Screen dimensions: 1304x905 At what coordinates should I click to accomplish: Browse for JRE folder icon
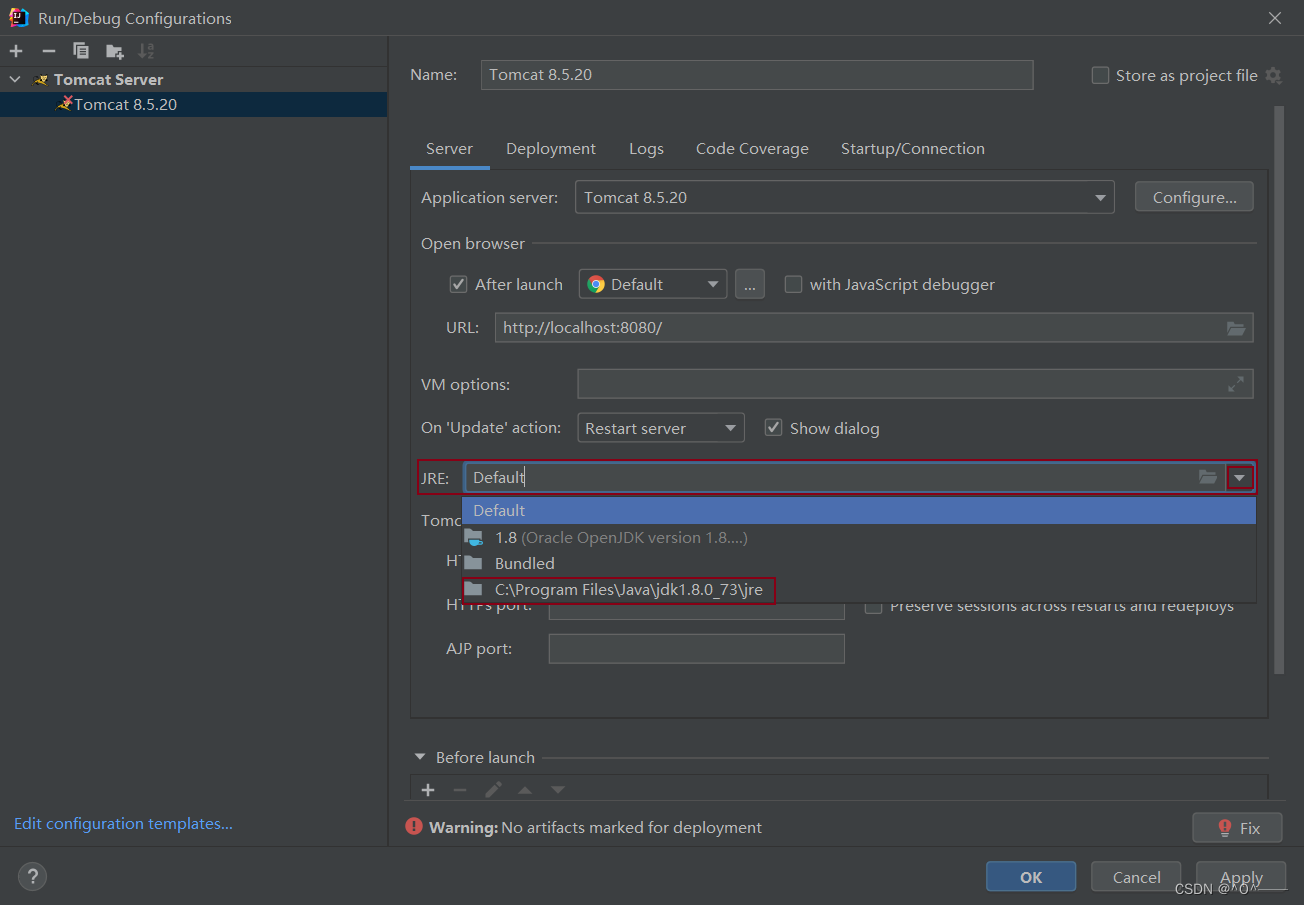(1208, 477)
